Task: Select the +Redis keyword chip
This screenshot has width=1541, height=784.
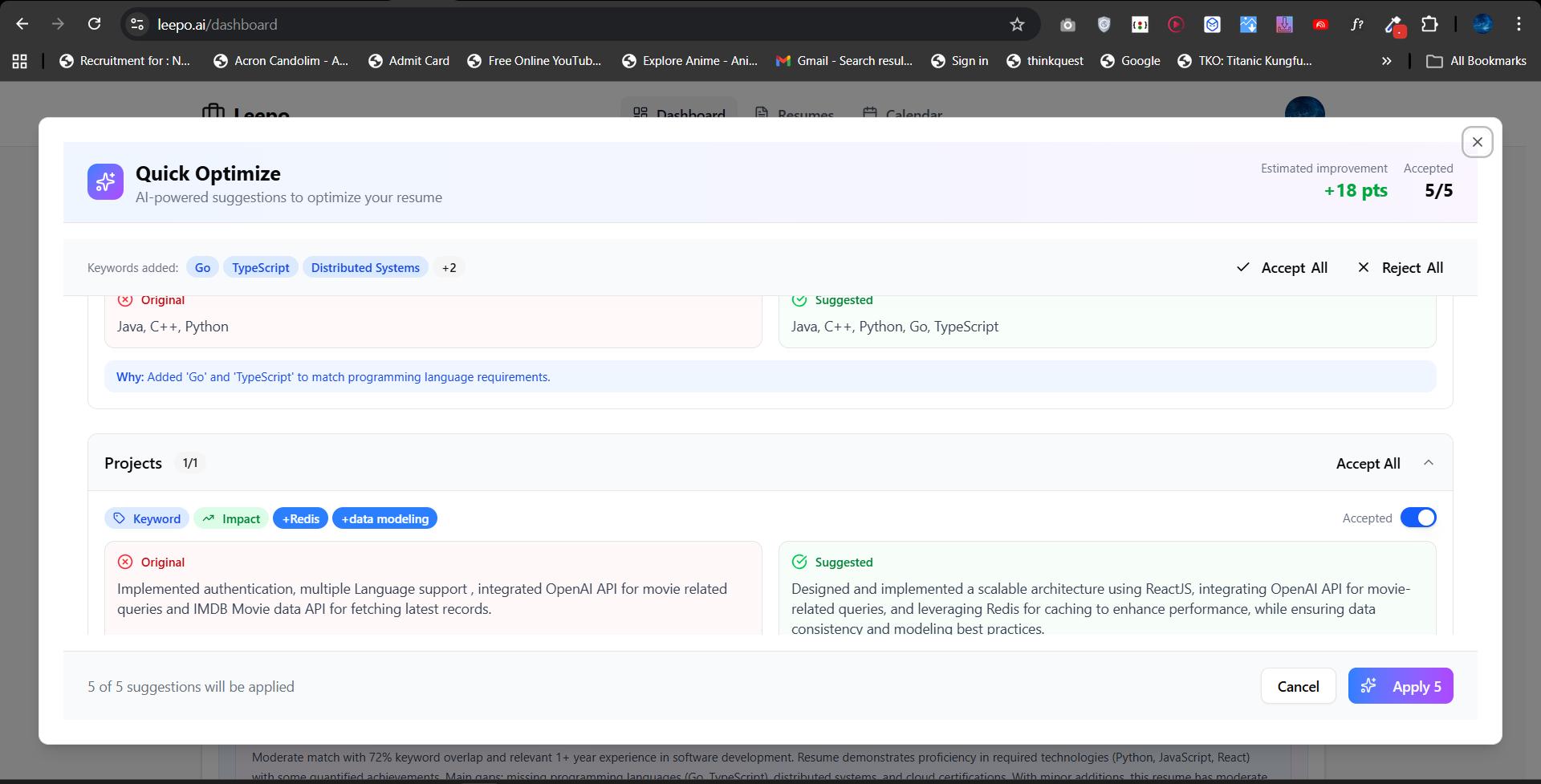Action: click(300, 518)
